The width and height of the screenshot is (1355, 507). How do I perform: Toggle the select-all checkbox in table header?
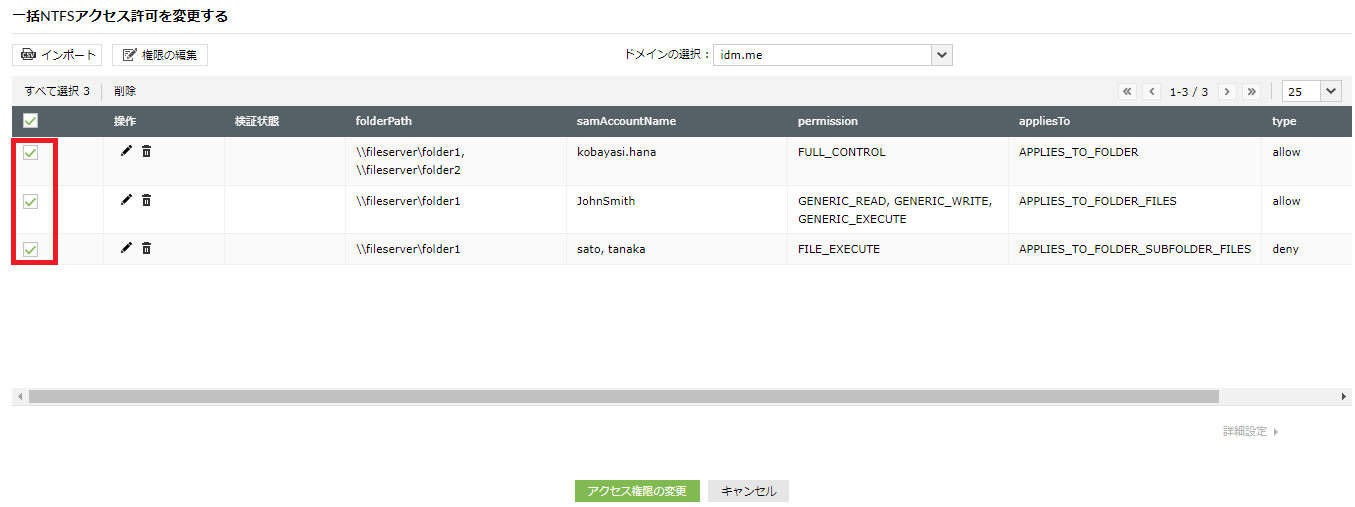point(30,121)
